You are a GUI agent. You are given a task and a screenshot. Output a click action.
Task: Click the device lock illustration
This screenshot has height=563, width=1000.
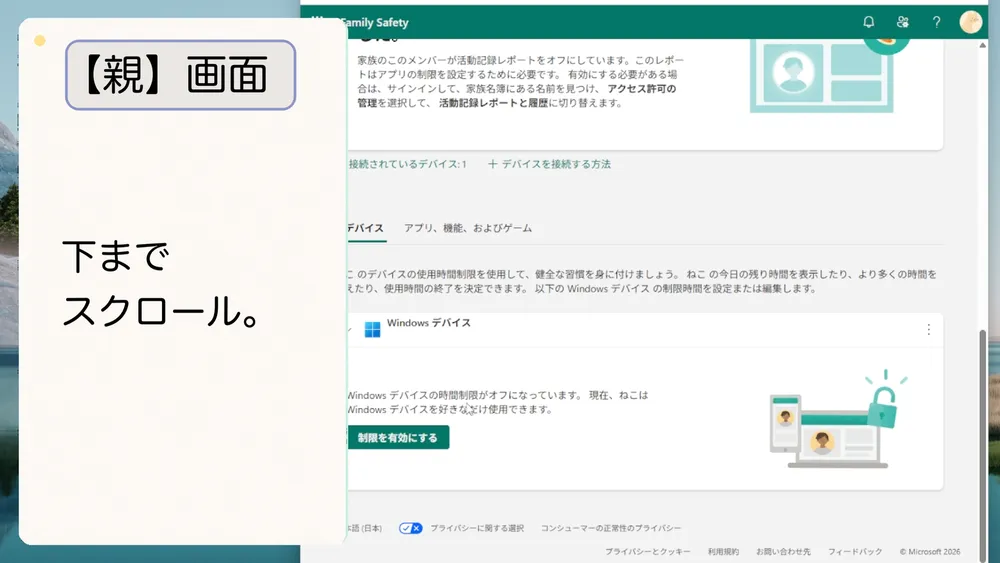(837, 419)
